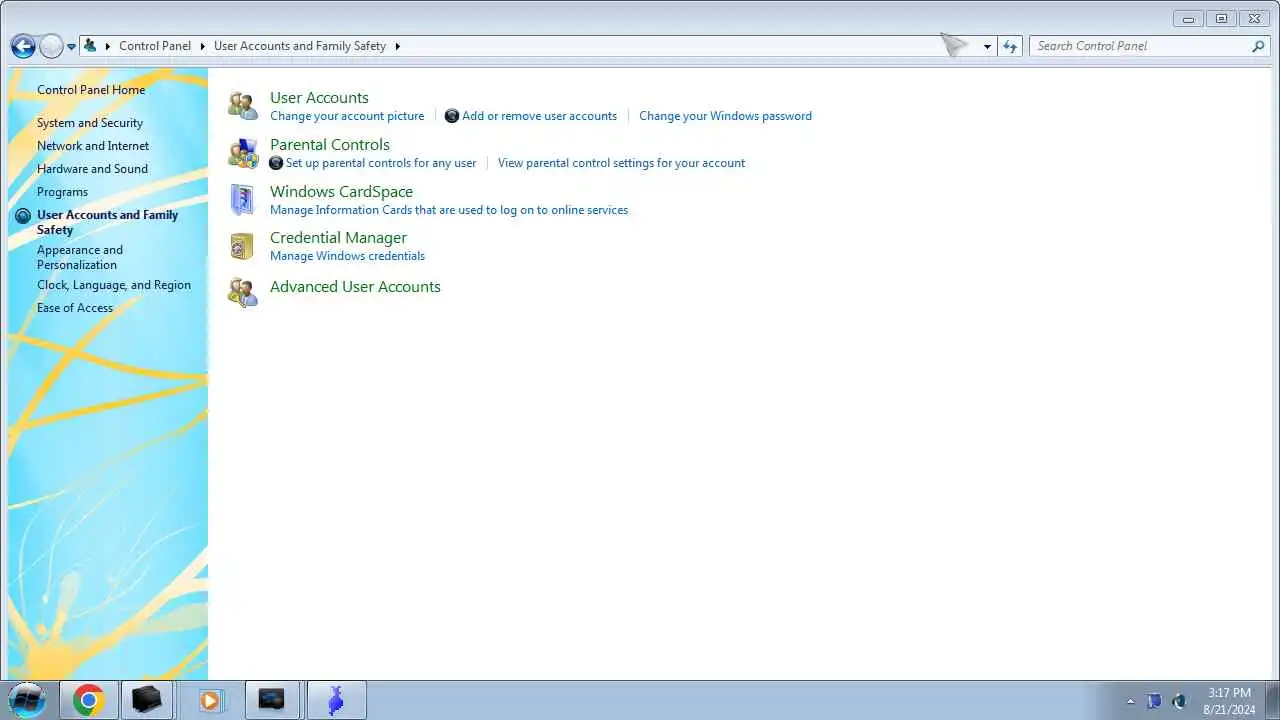Viewport: 1280px width, 720px height.
Task: Click the Credential Manager safe icon
Action: [x=242, y=246]
